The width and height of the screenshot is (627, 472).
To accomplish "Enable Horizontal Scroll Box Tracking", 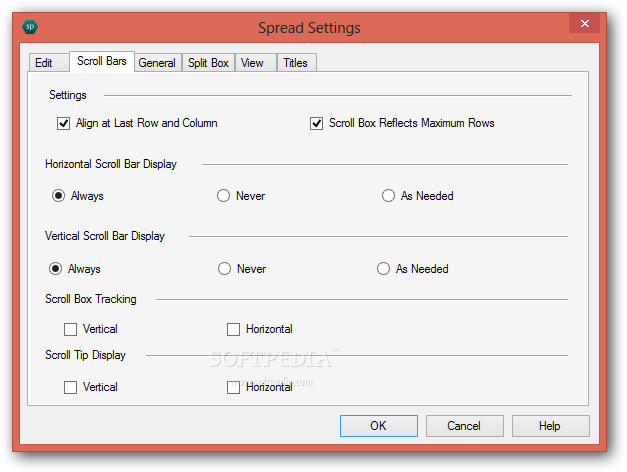I will coord(234,329).
